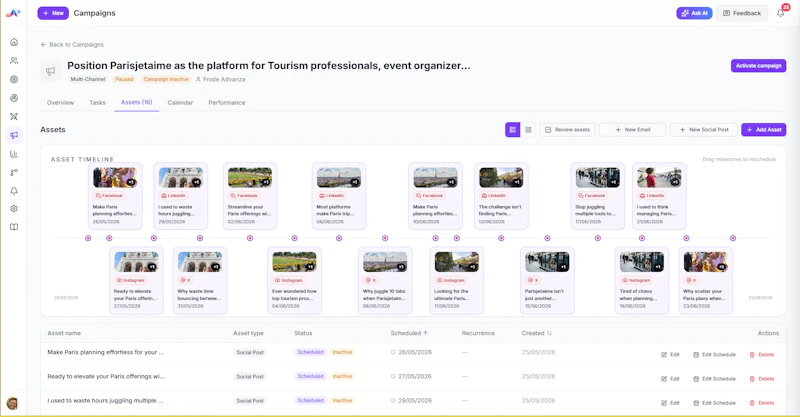Viewport: 800px width, 417px height.
Task: Click Edit for 'I used to waste hours' row
Action: click(x=670, y=403)
